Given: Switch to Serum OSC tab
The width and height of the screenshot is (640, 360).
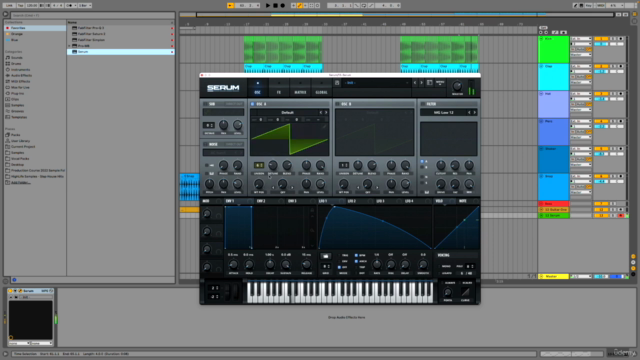Looking at the screenshot, I should point(258,88).
